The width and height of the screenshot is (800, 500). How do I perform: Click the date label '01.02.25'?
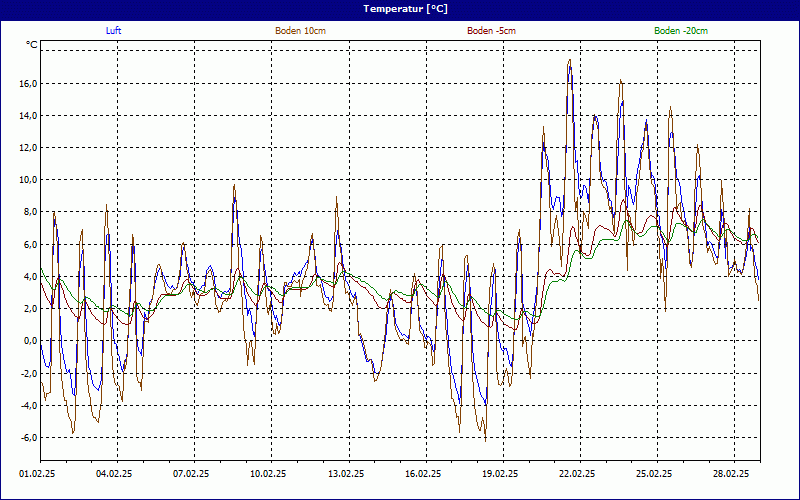[x=37, y=474]
